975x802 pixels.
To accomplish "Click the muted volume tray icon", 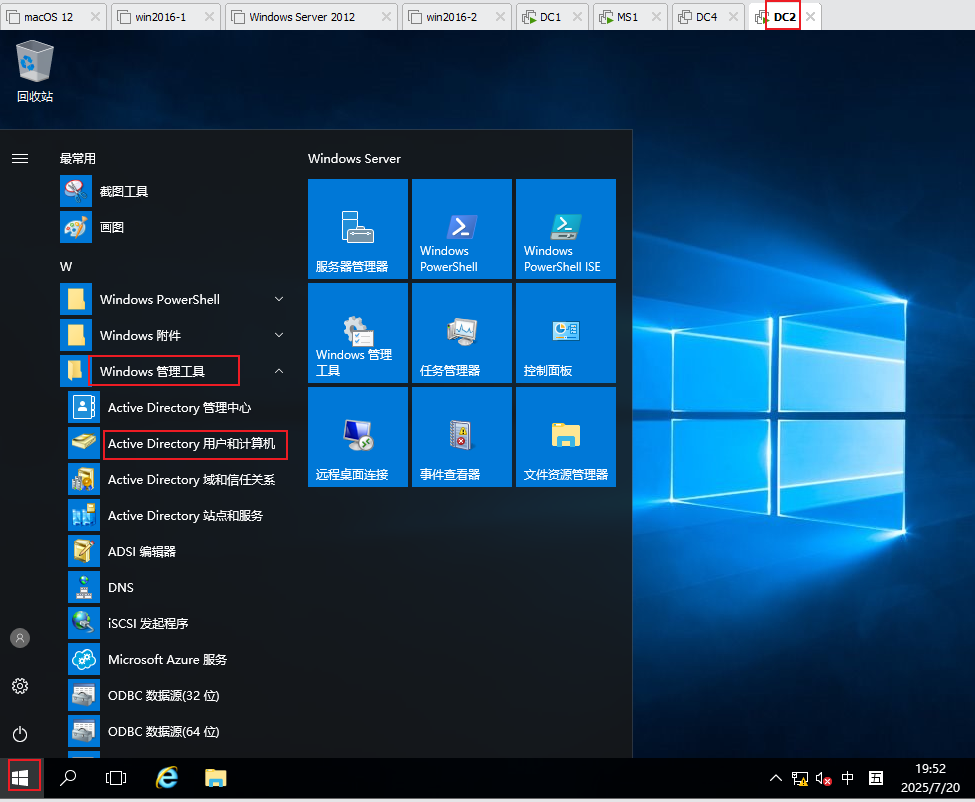I will pos(823,778).
